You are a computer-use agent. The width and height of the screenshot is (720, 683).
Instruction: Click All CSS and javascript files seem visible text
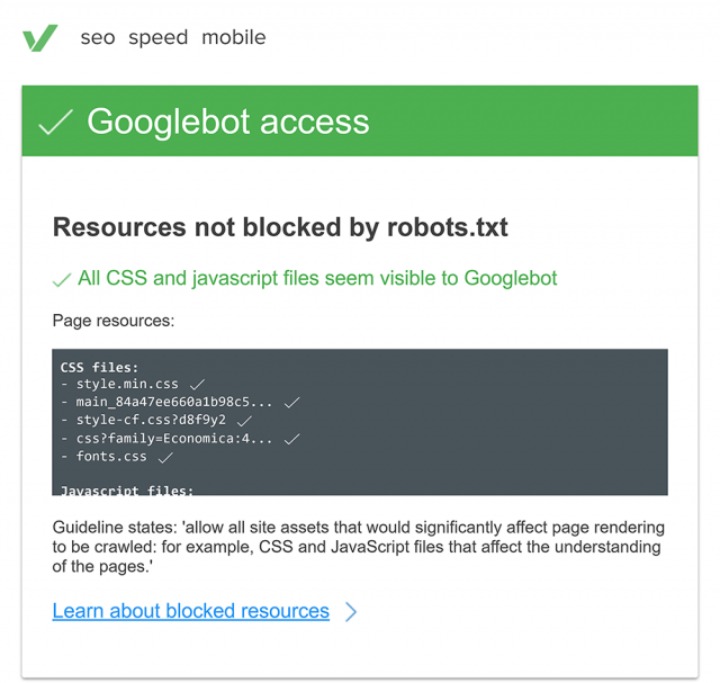pos(317,278)
